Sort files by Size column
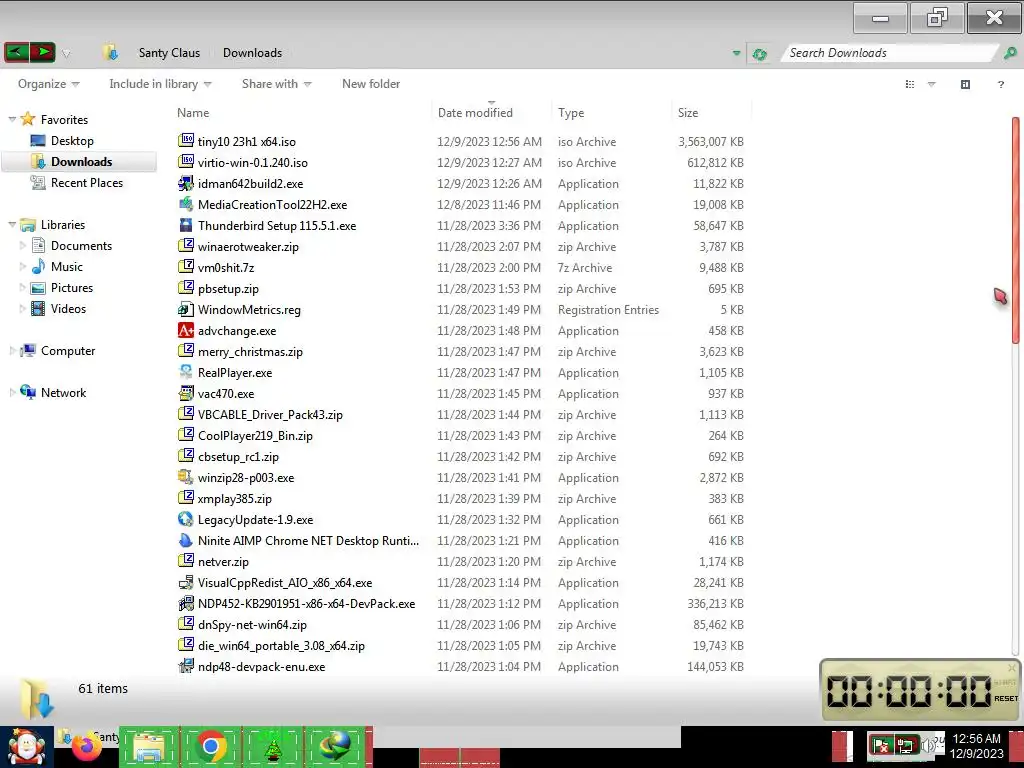The height and width of the screenshot is (768, 1024). click(x=688, y=112)
